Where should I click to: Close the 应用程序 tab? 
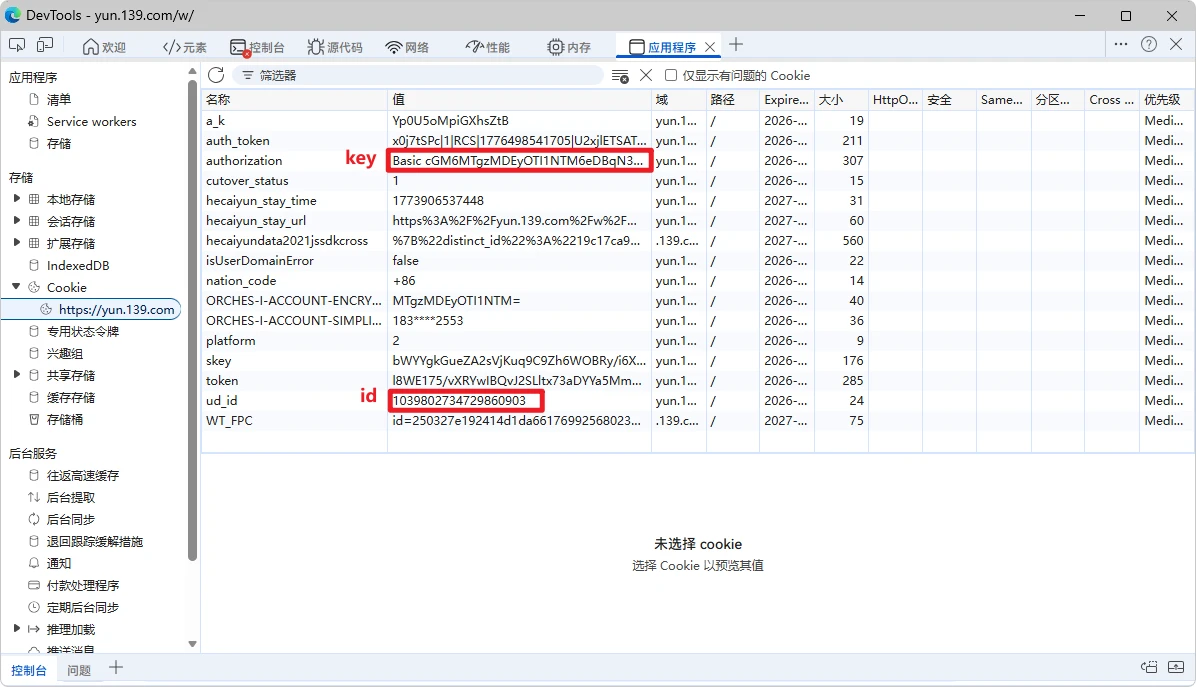[710, 47]
